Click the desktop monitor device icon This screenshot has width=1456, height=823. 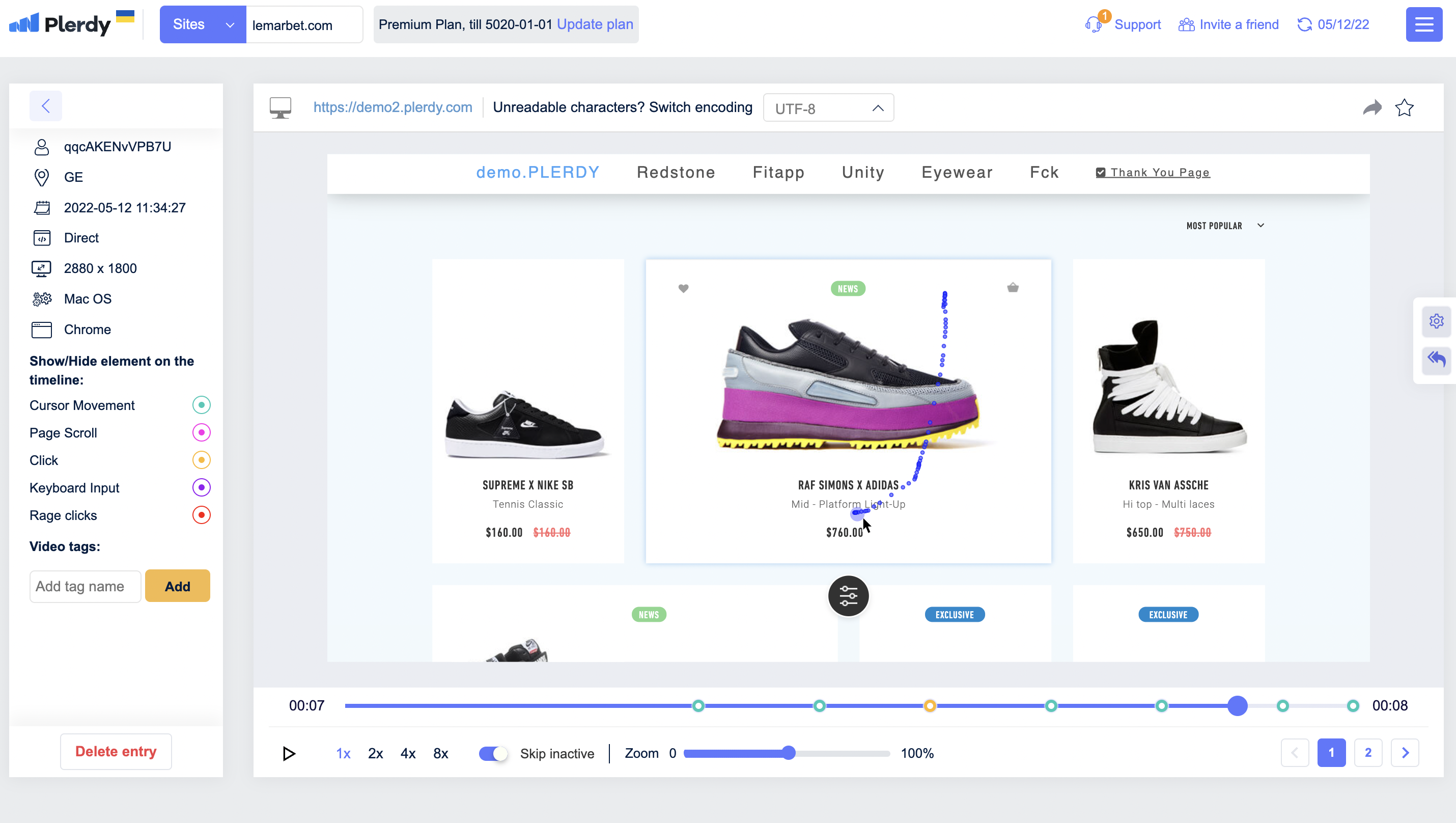pos(281,107)
